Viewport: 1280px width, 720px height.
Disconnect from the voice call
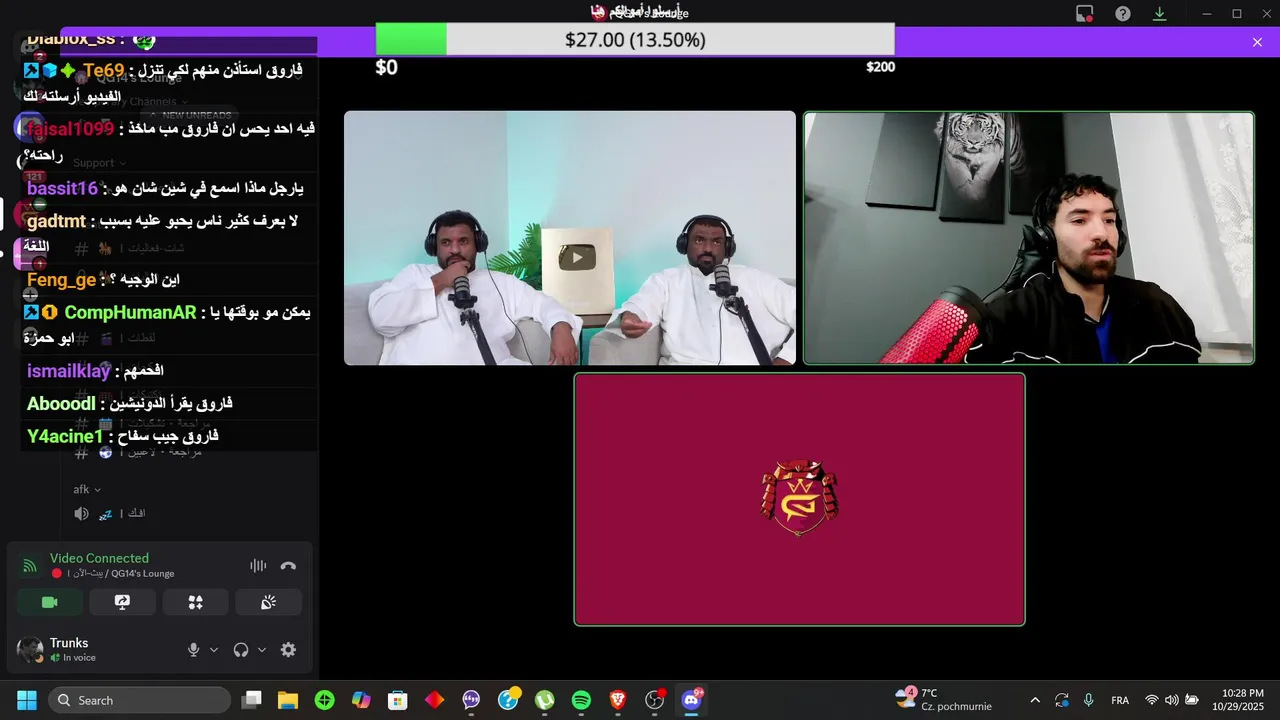coord(288,566)
